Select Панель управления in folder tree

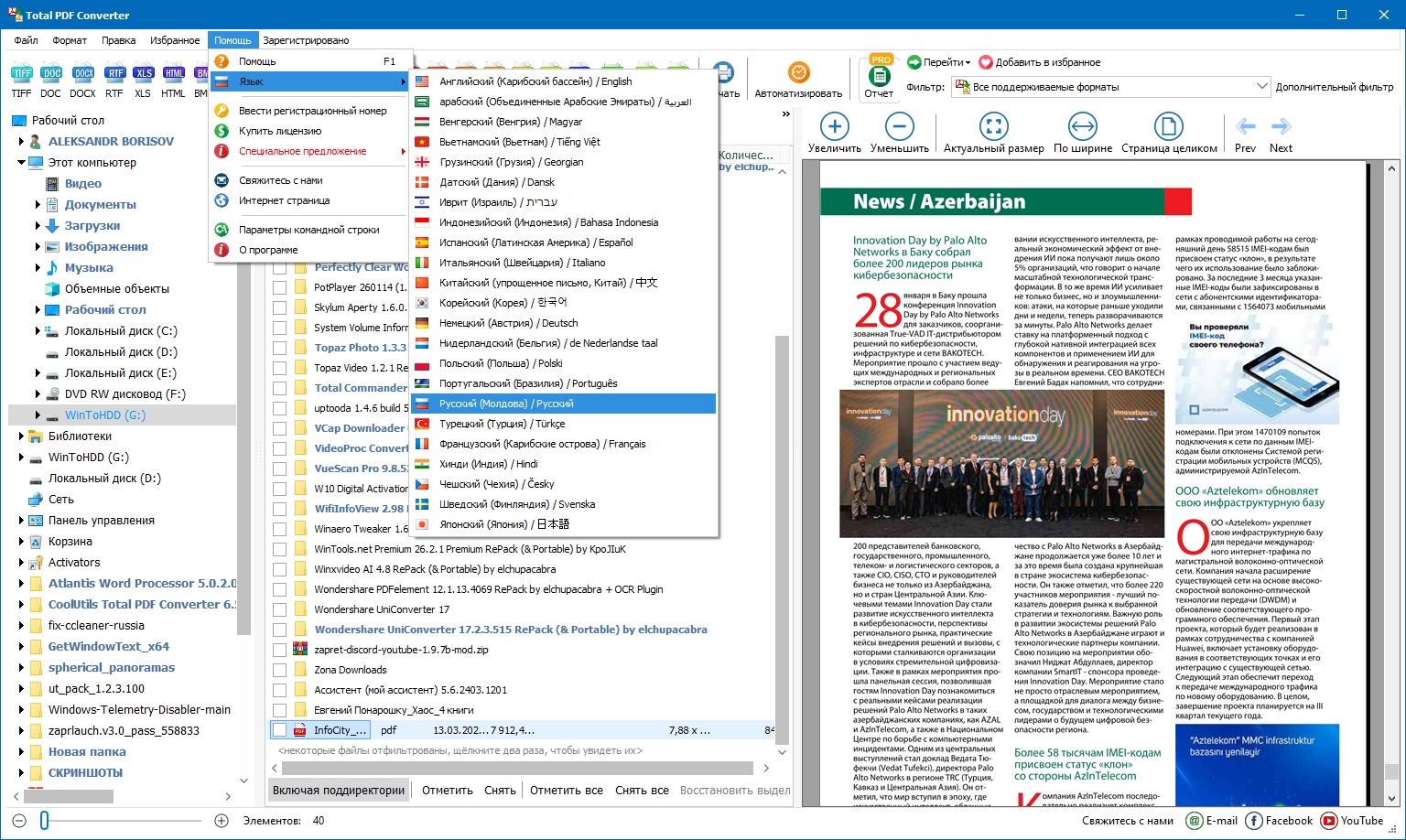101,520
